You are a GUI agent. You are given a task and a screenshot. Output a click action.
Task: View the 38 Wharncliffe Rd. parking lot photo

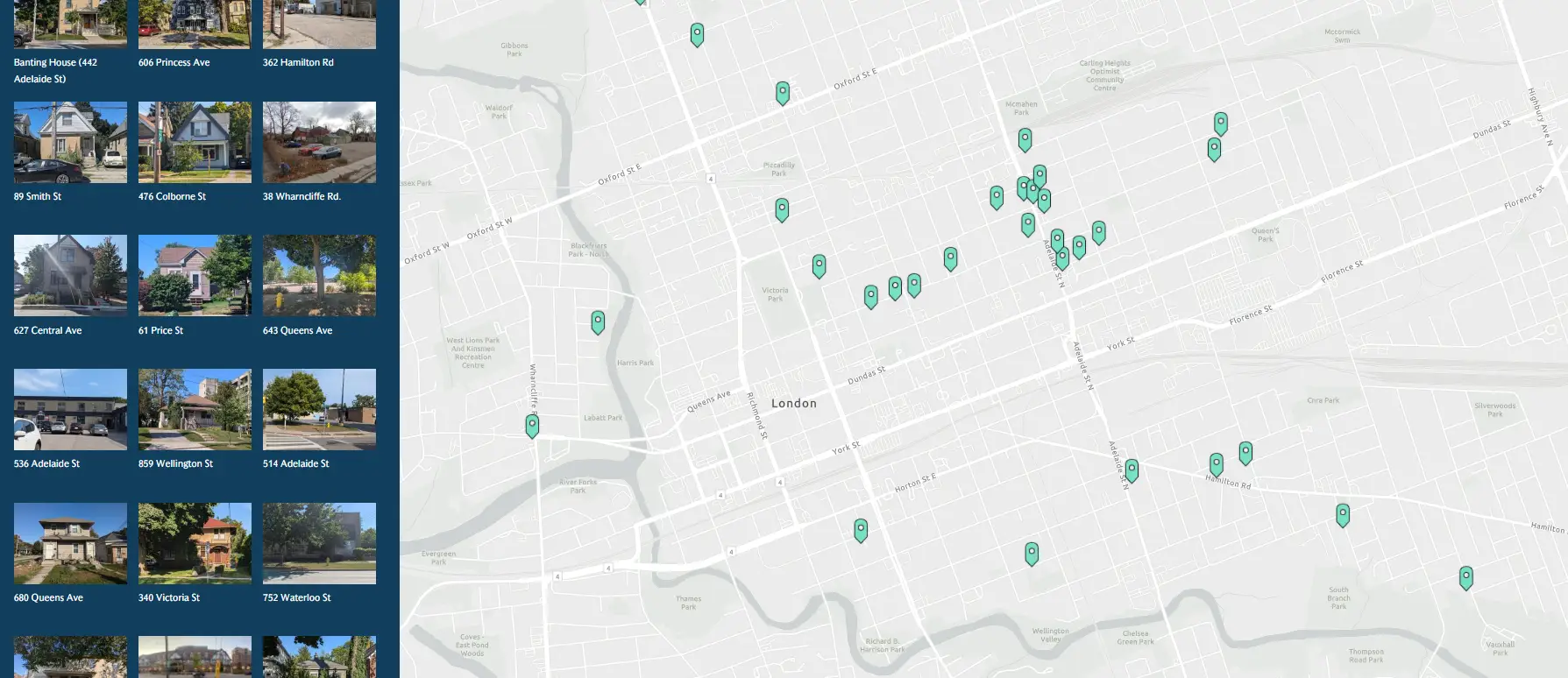pyautogui.click(x=319, y=142)
